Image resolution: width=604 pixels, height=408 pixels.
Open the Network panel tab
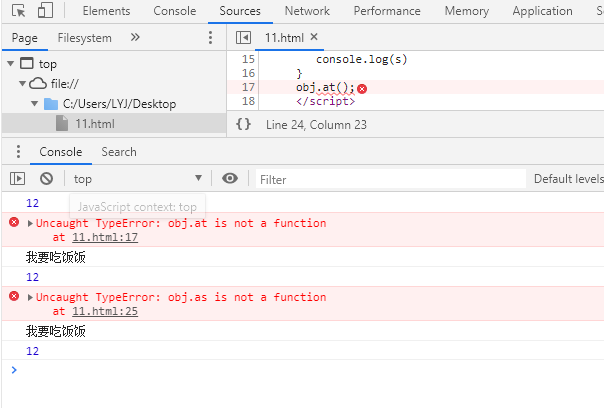click(x=307, y=11)
